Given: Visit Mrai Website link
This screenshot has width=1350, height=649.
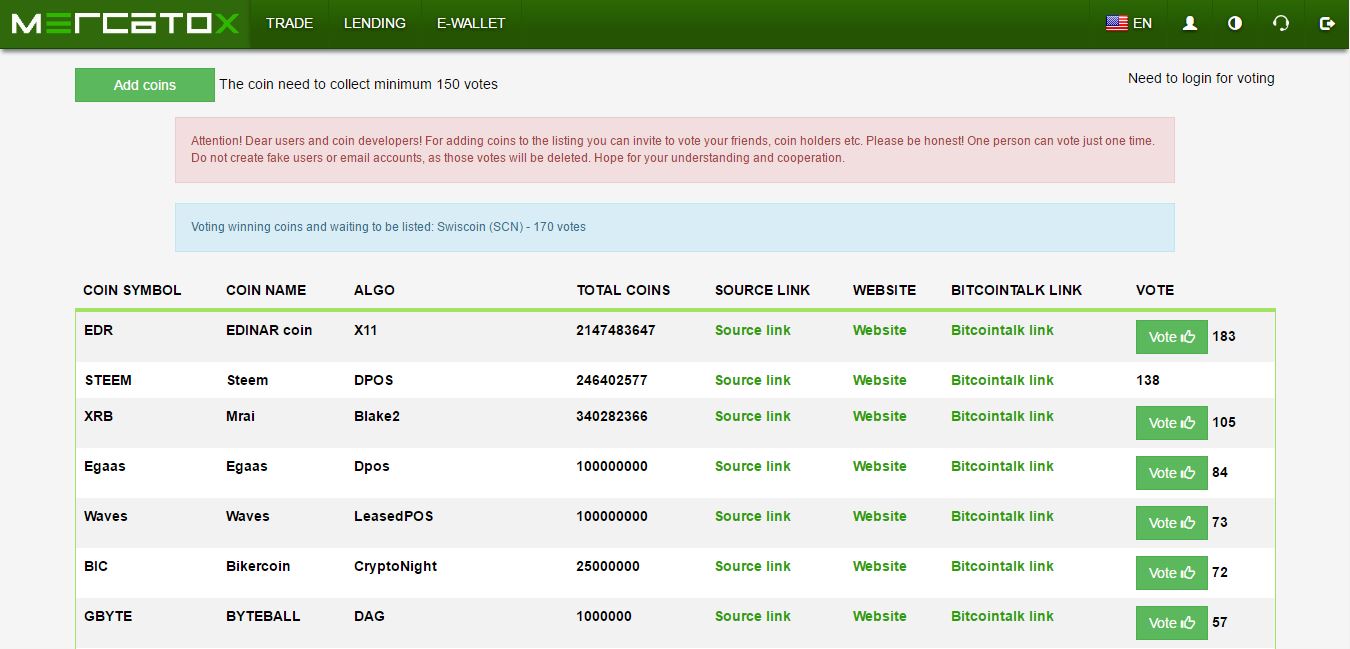Looking at the screenshot, I should [x=880, y=416].
